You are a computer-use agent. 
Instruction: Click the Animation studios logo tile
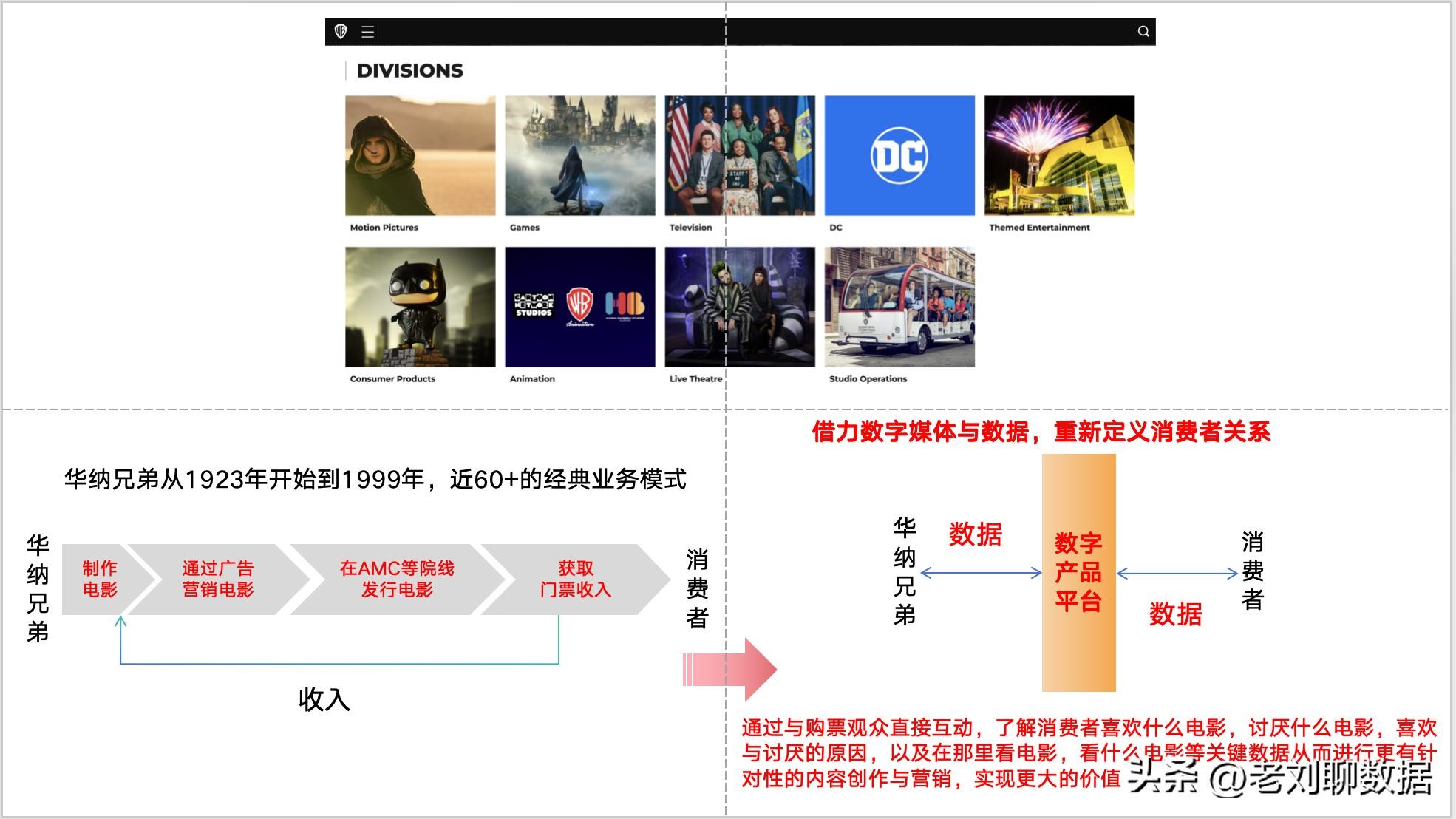click(579, 307)
